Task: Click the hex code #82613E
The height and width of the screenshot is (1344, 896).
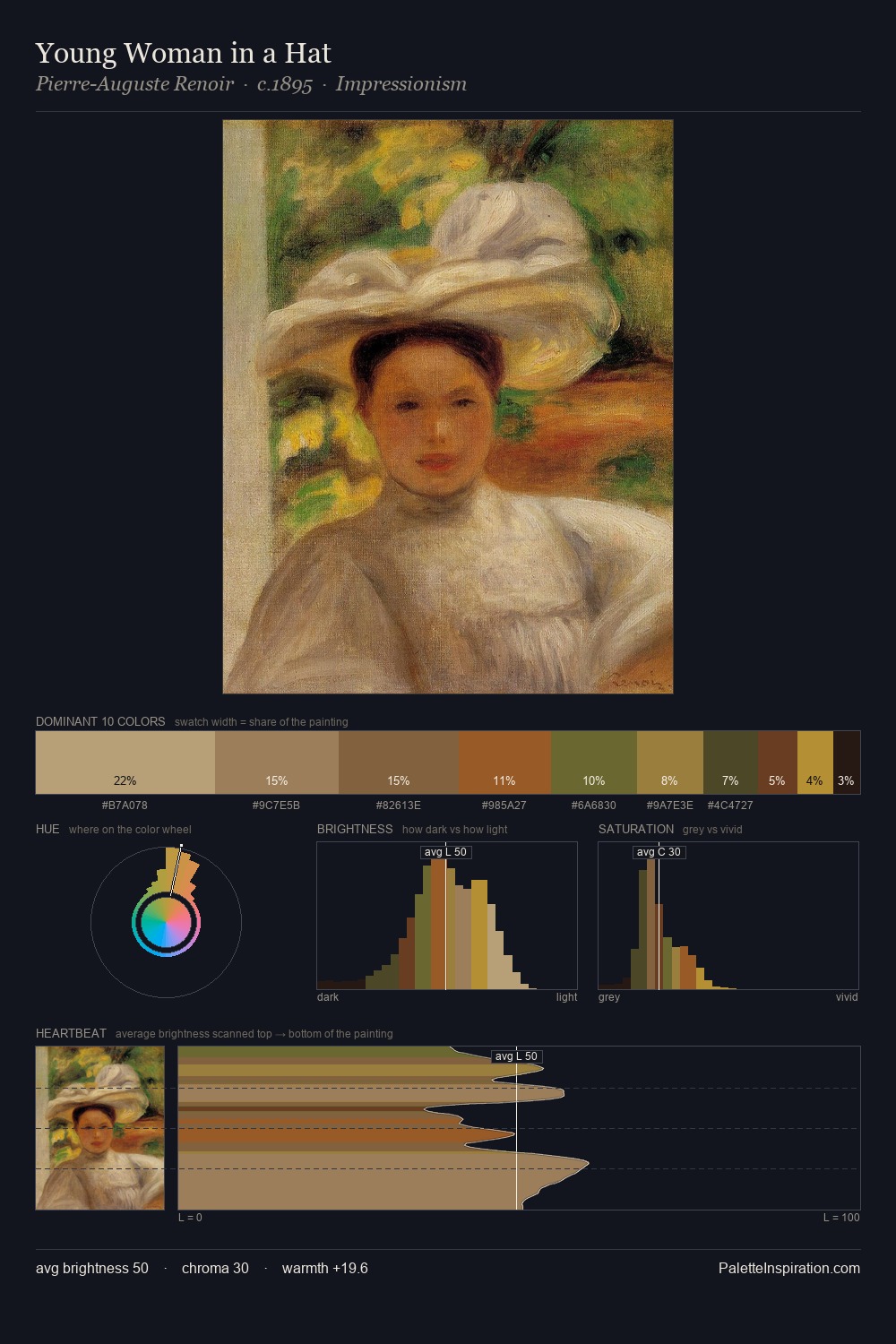Action: (x=399, y=806)
